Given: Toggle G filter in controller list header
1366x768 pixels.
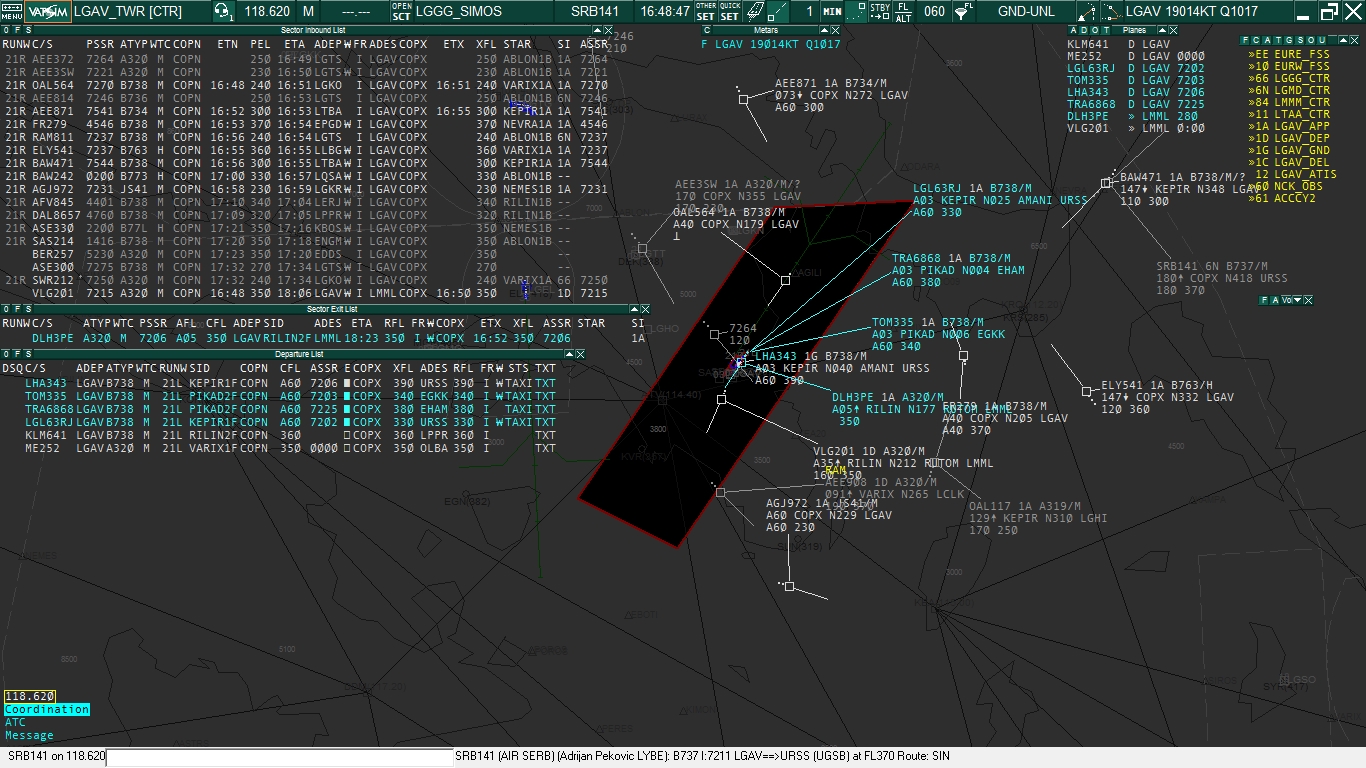Looking at the screenshot, I should click(1289, 40).
